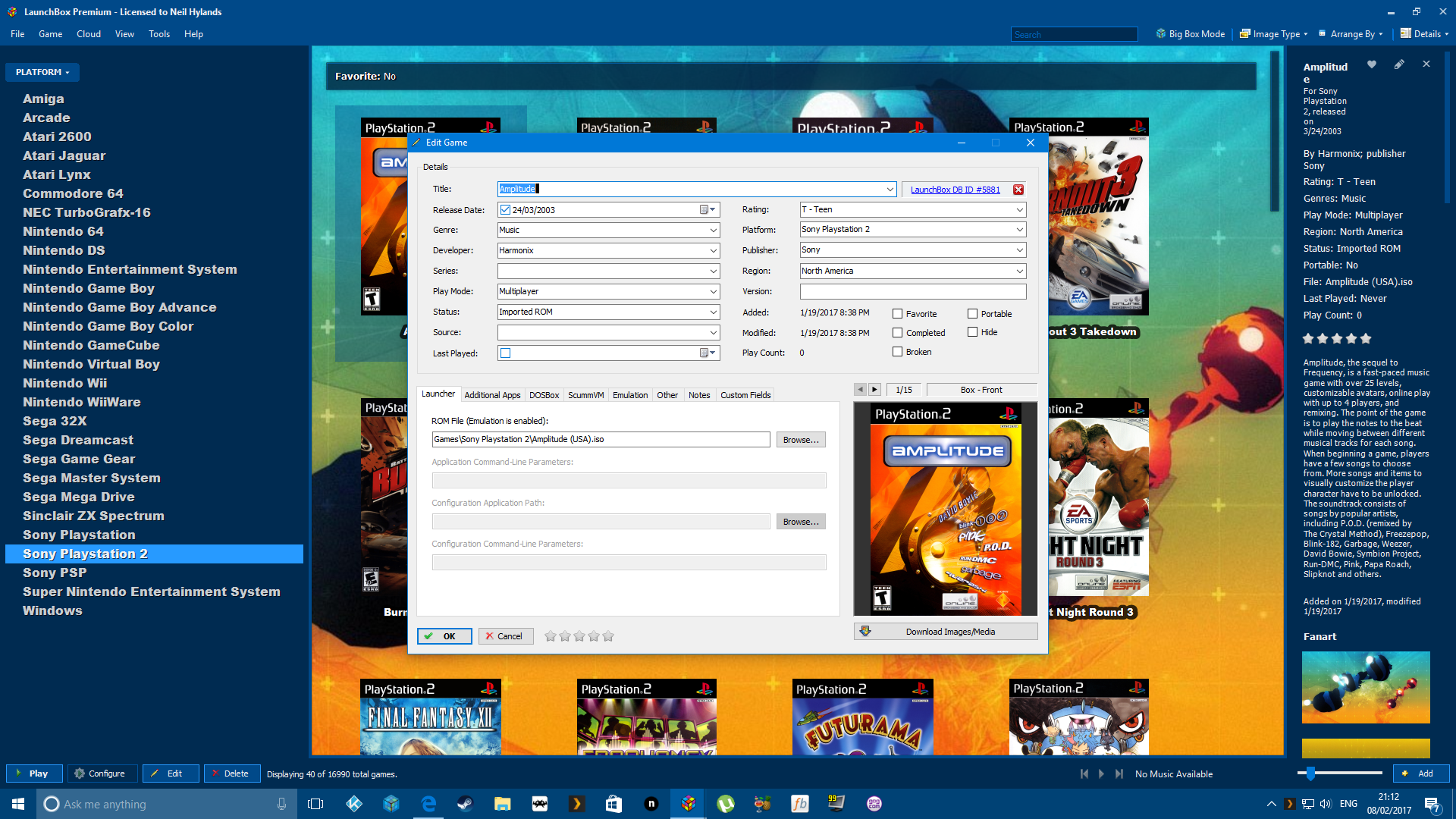
Task: Show previous image using left arrow
Action: [x=860, y=390]
